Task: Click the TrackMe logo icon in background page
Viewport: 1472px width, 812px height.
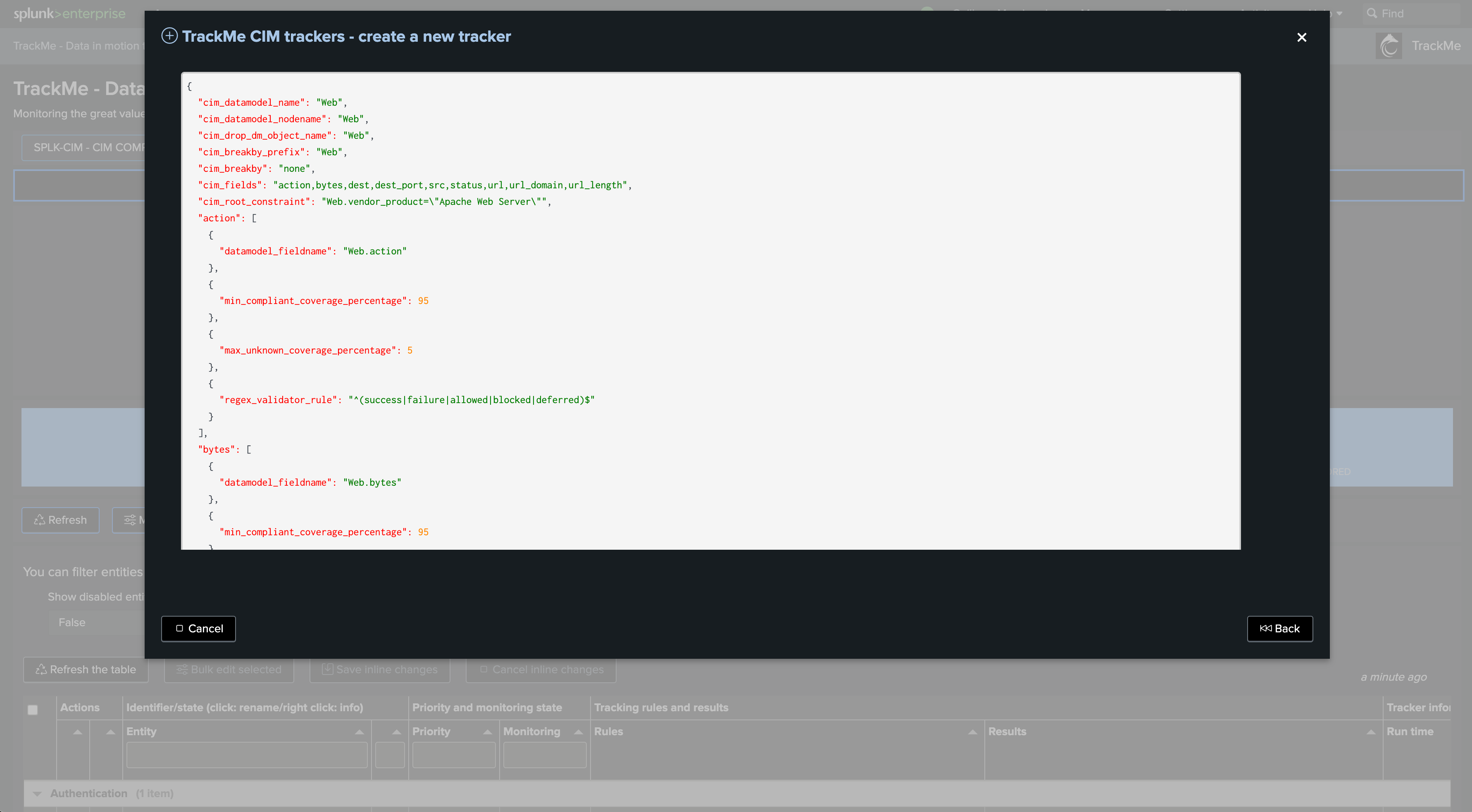Action: (x=1389, y=46)
